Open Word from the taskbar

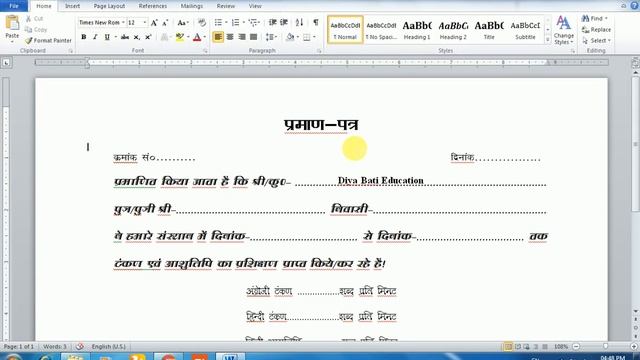click(x=230, y=357)
